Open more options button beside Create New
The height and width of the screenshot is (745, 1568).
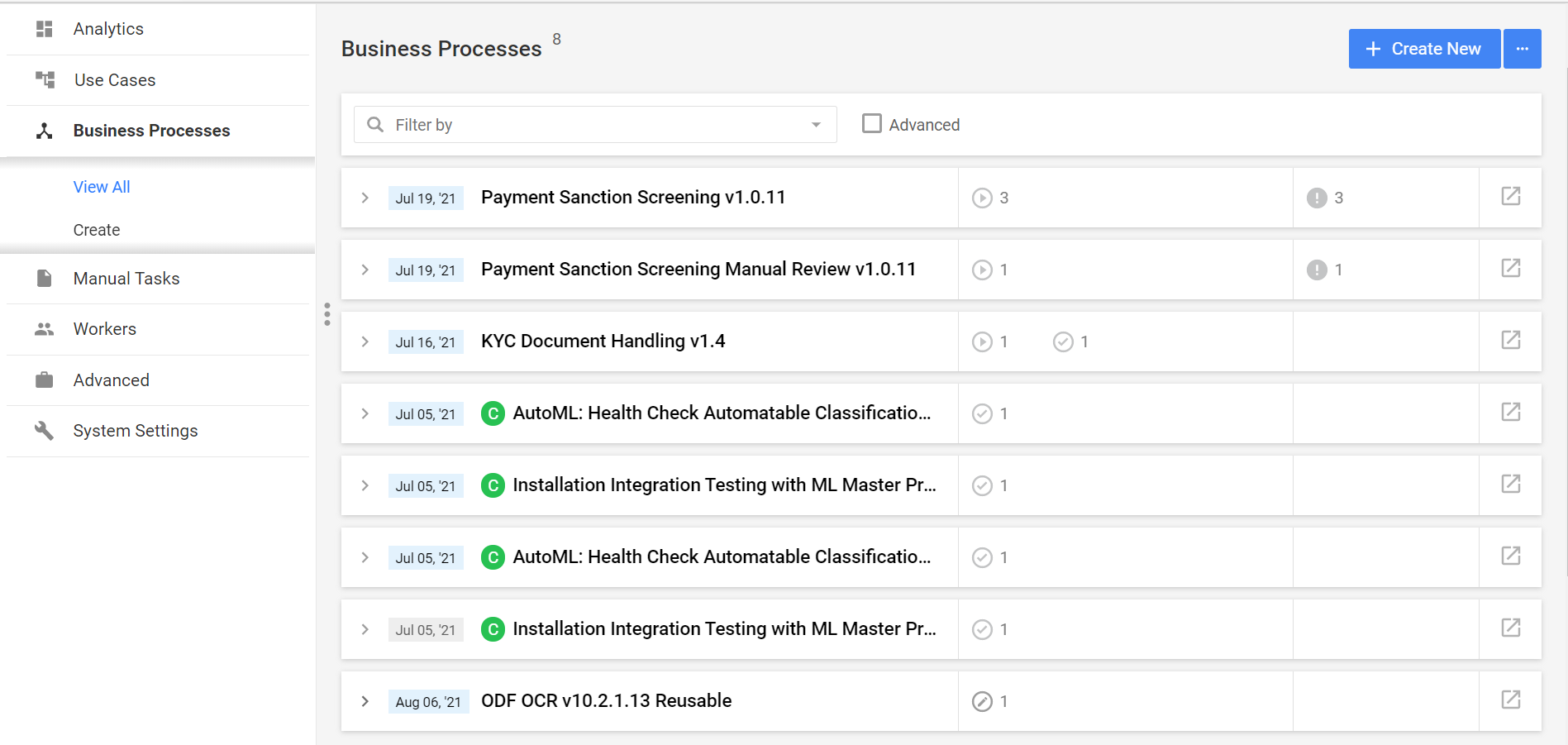click(x=1523, y=49)
